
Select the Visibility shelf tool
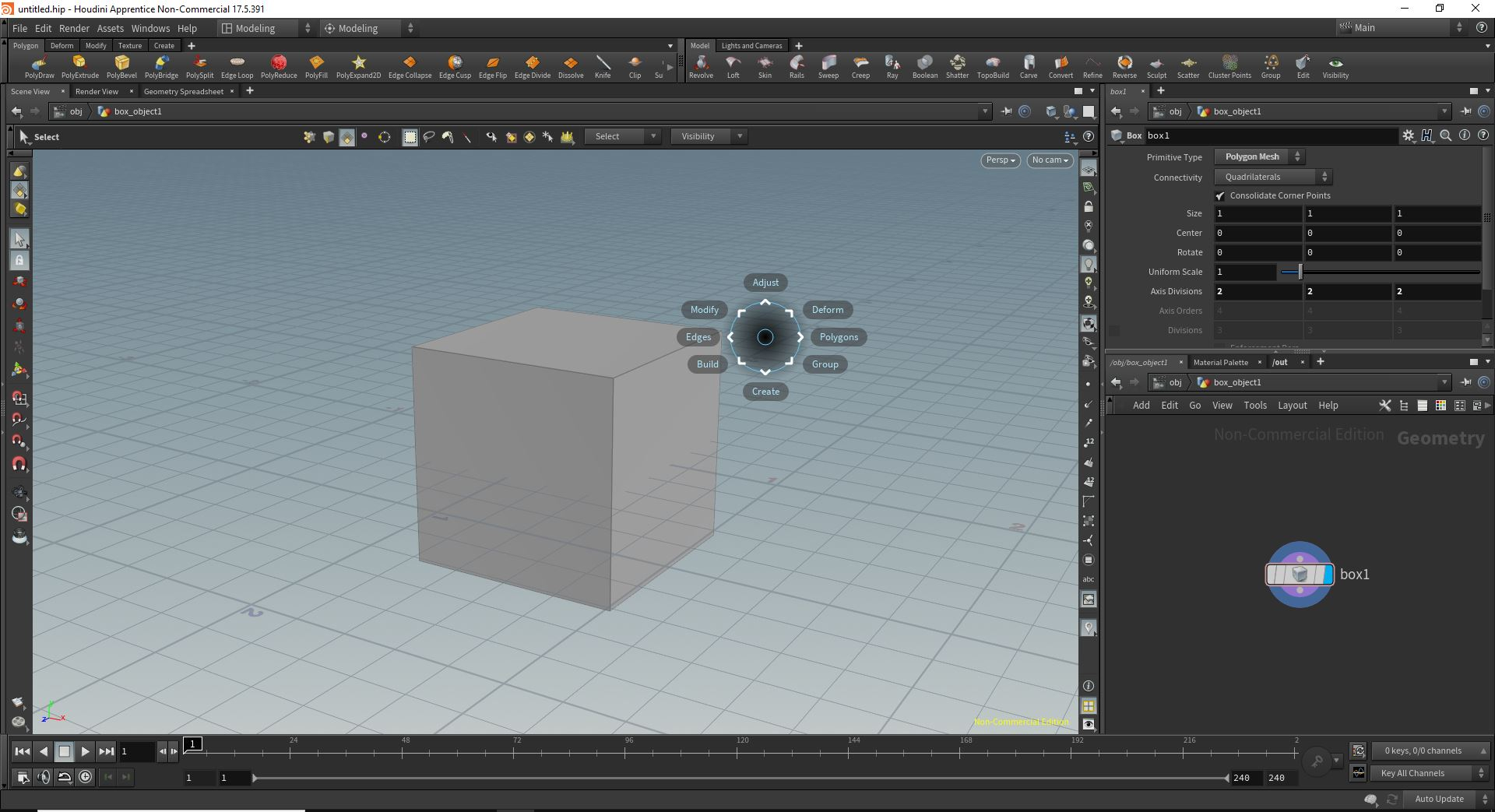pyautogui.click(x=1335, y=67)
